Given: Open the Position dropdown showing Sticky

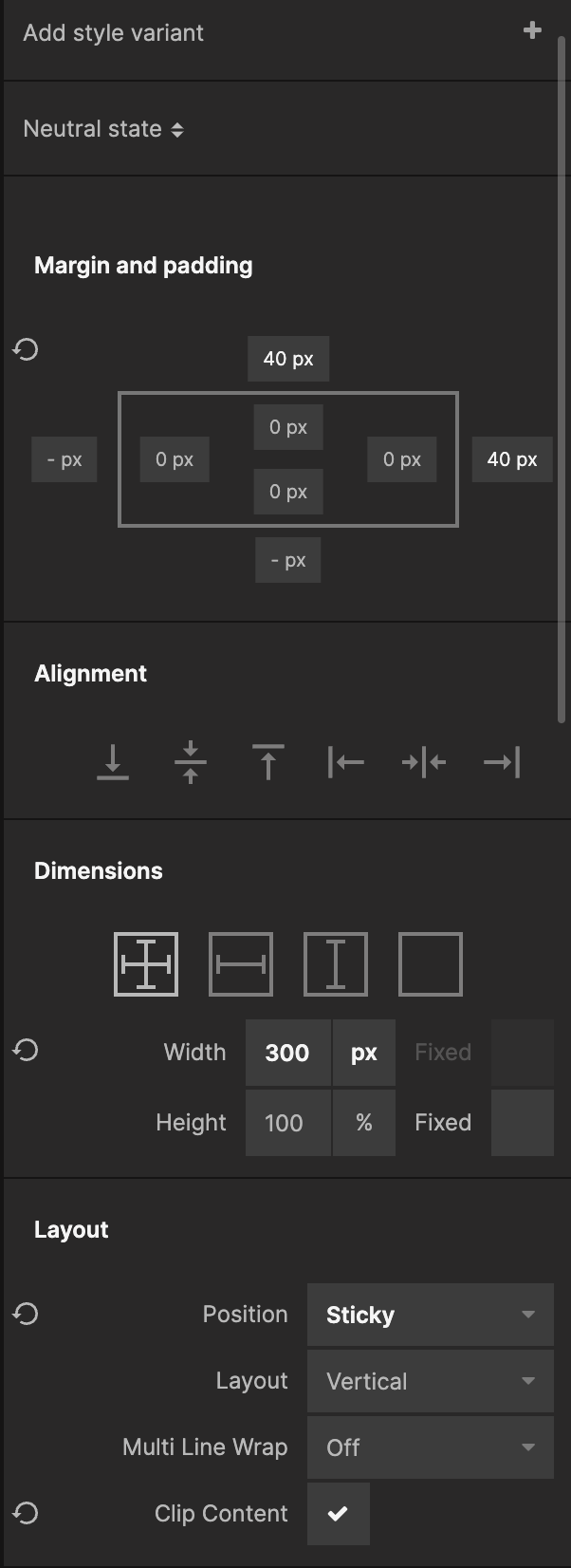Looking at the screenshot, I should click(x=430, y=1315).
